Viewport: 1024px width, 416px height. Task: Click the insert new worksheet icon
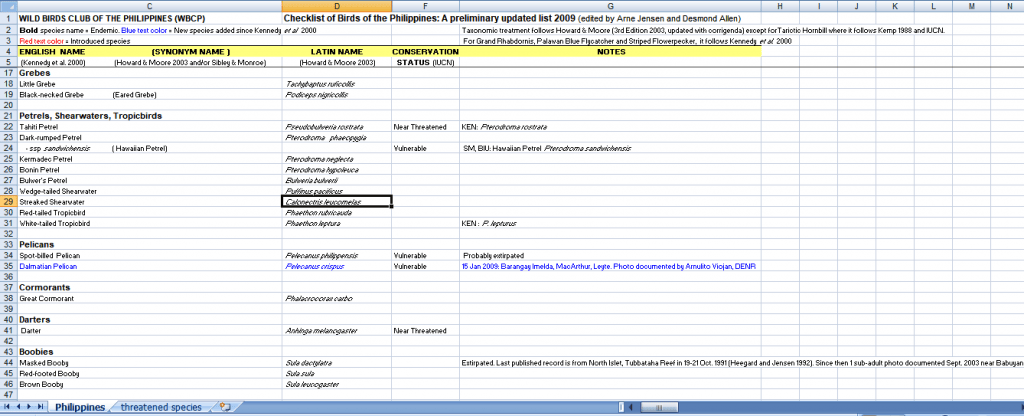coord(225,407)
